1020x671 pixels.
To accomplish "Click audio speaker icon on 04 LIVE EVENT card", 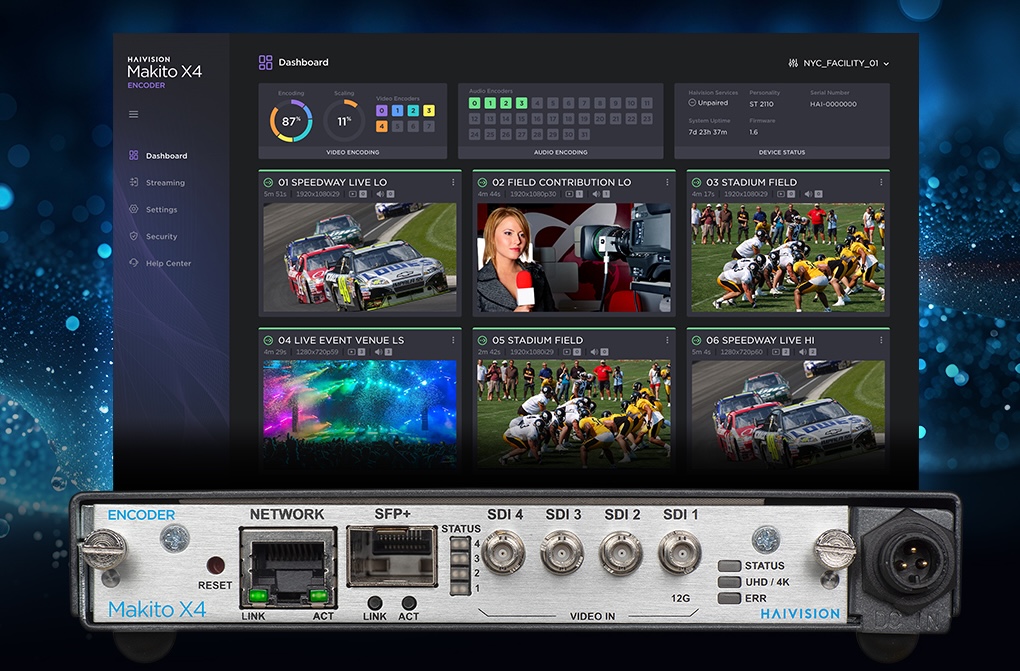I will pos(378,352).
